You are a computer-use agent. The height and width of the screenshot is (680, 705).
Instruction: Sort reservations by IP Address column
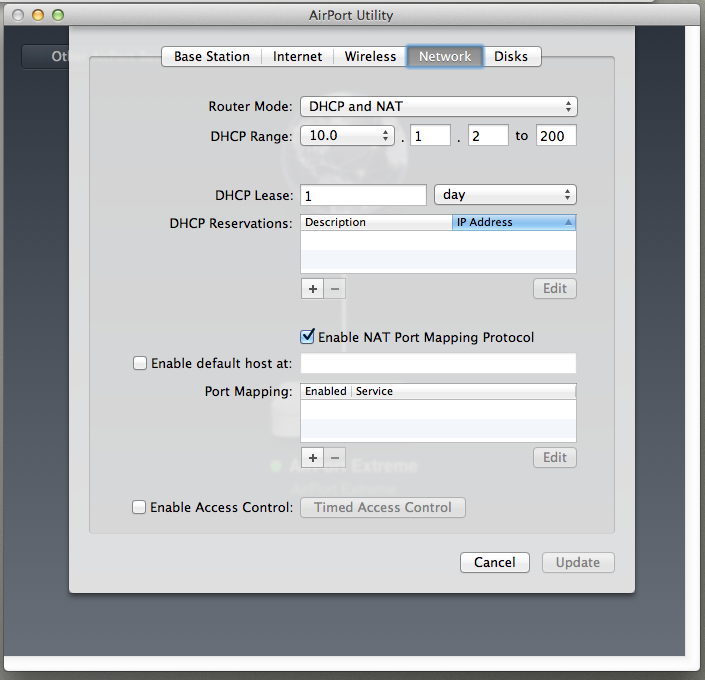tap(514, 223)
